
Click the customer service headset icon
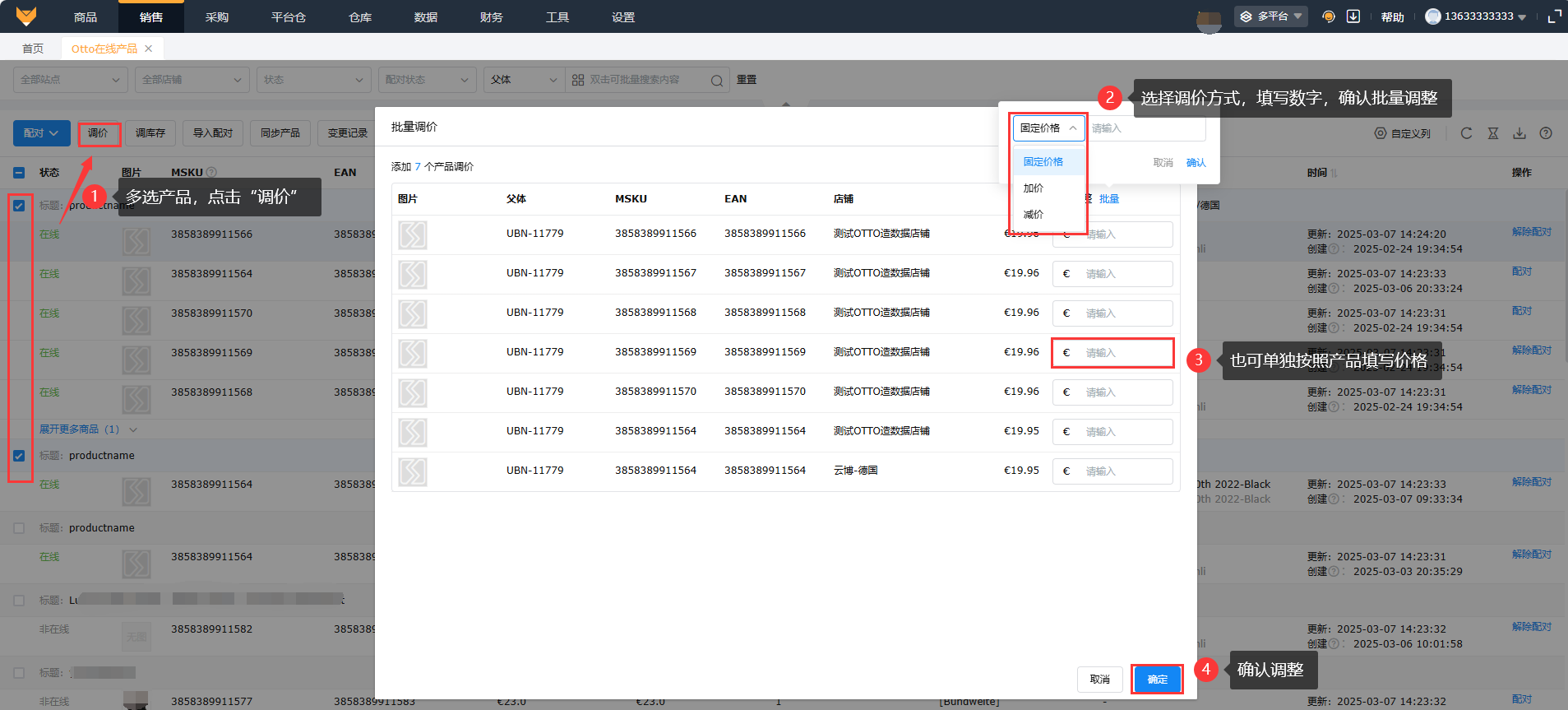(1328, 16)
